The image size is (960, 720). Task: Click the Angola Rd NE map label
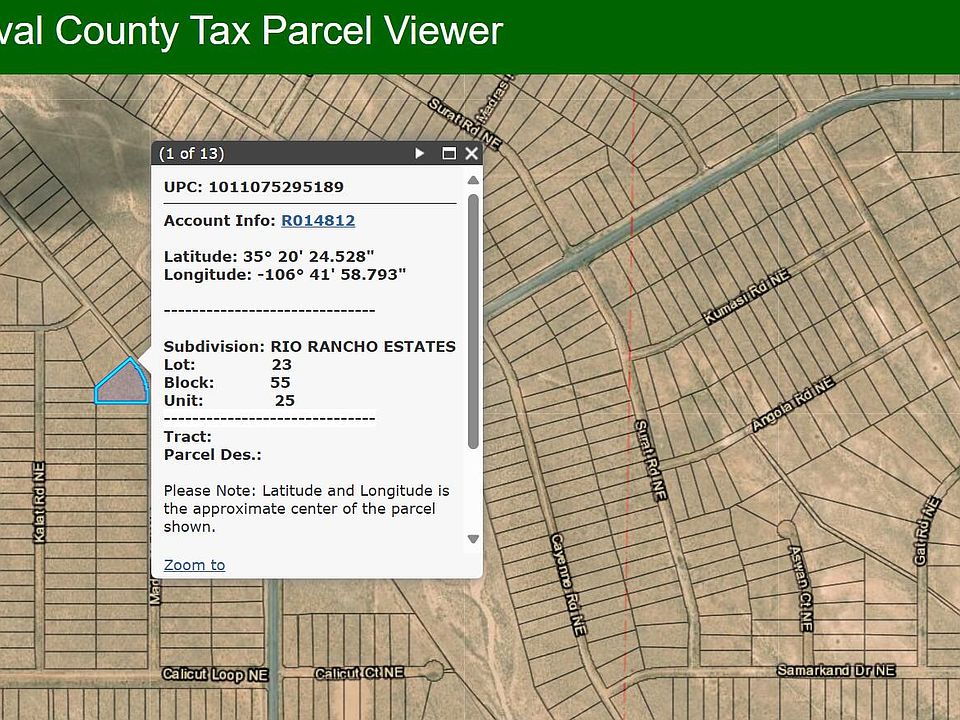coord(793,403)
